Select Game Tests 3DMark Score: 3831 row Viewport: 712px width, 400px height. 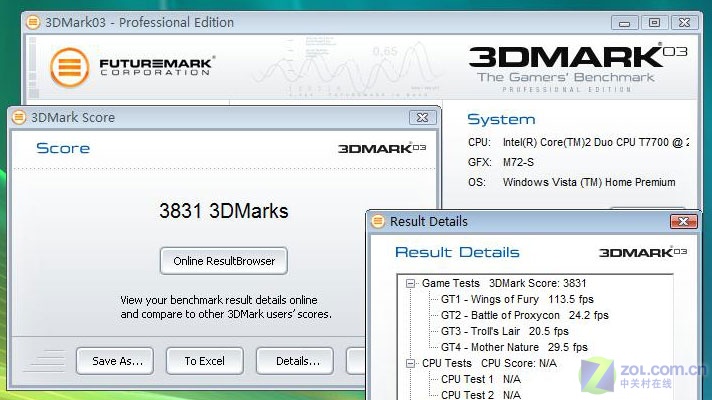click(x=504, y=283)
